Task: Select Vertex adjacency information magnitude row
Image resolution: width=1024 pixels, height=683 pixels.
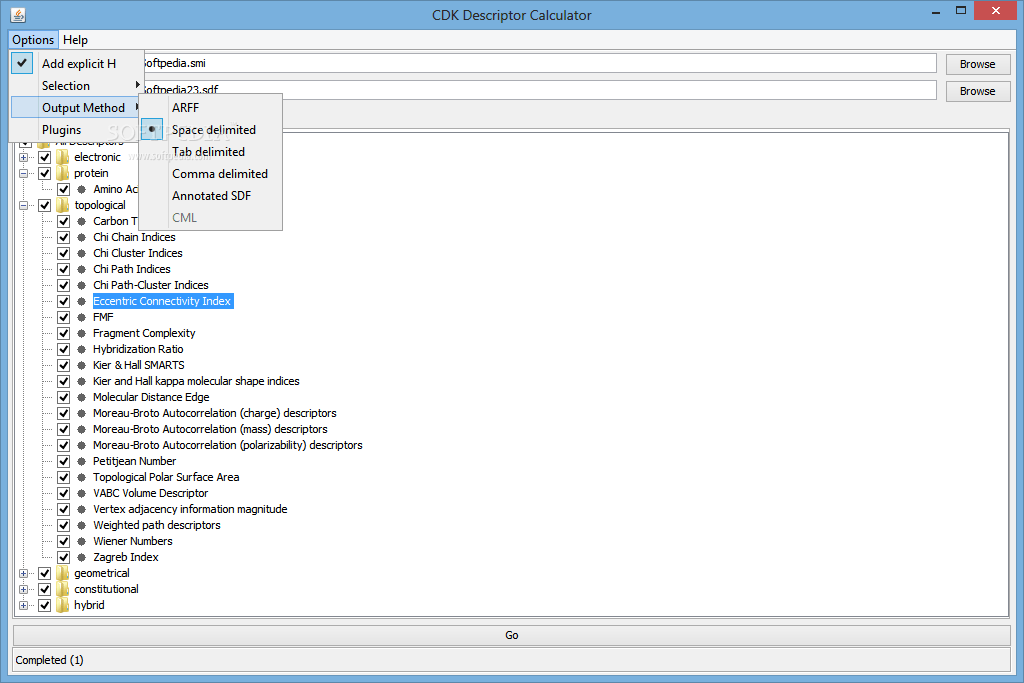Action: coord(190,509)
